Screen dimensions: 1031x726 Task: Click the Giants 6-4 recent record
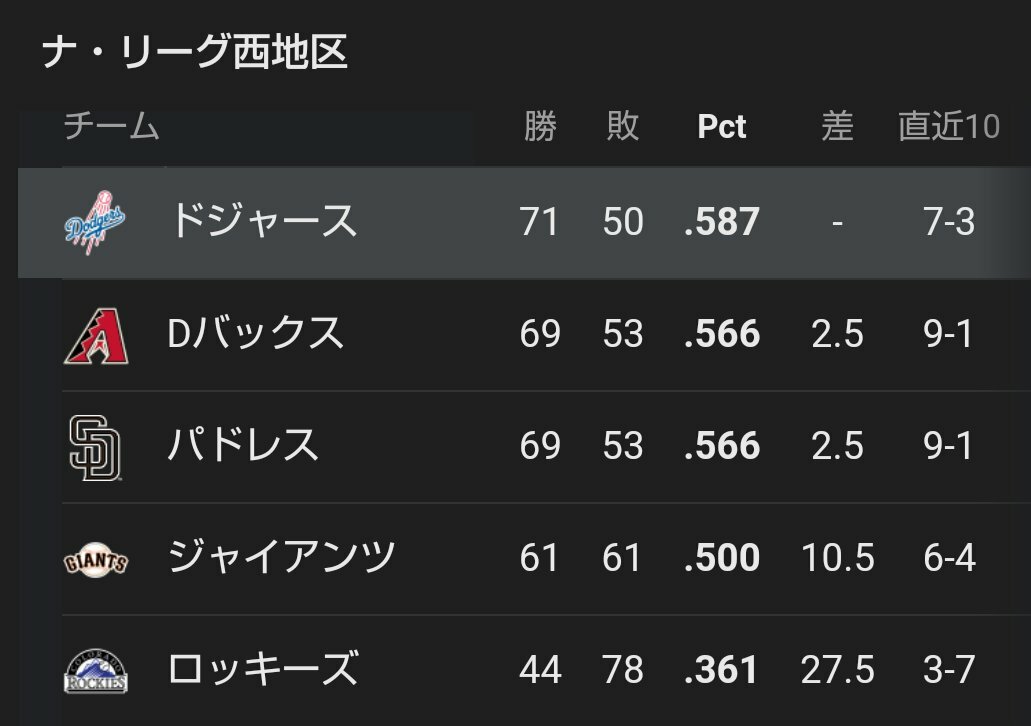tap(949, 558)
